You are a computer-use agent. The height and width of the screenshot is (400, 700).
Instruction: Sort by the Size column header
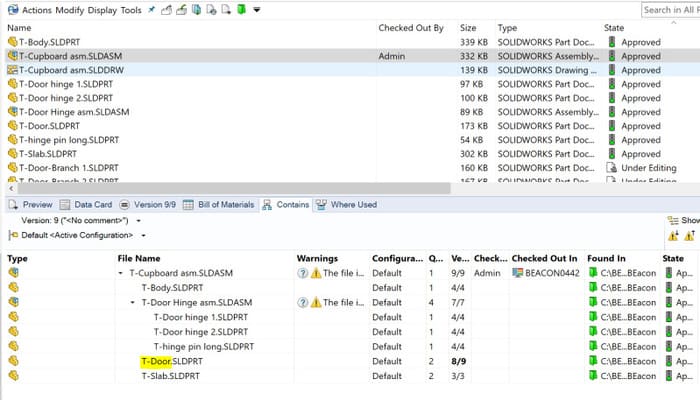[x=468, y=28]
